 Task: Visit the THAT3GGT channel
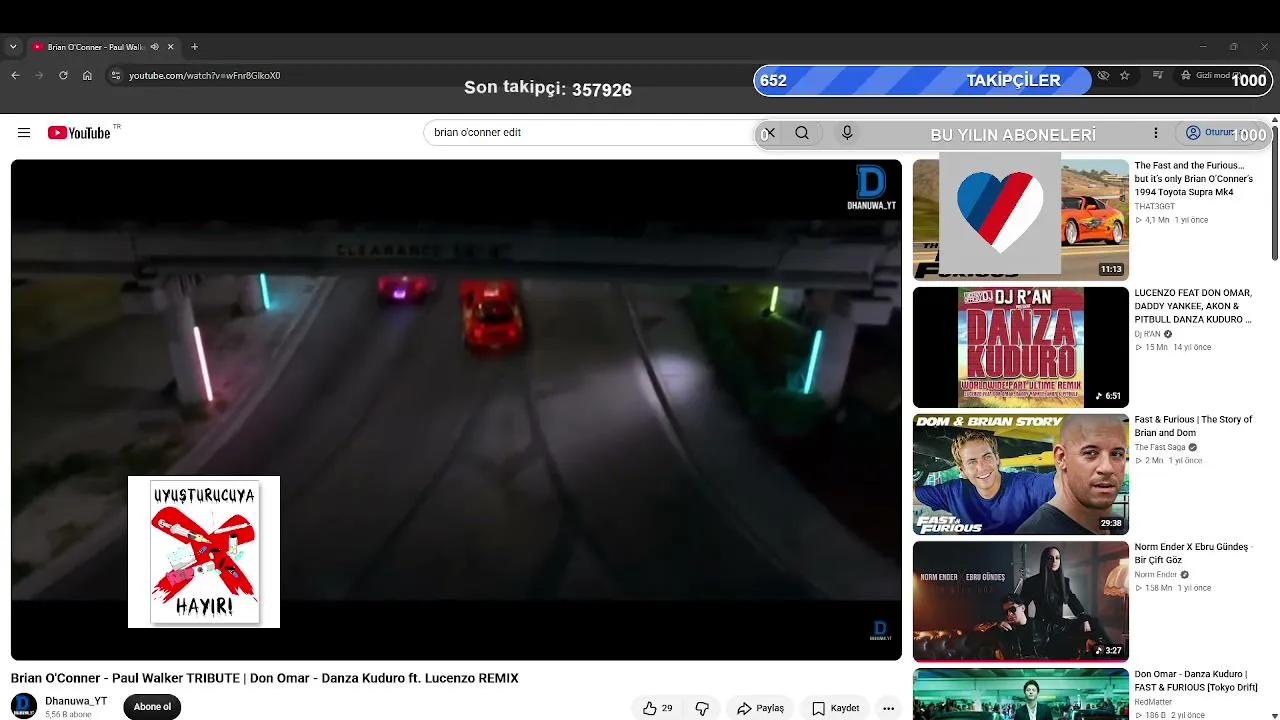(1154, 206)
